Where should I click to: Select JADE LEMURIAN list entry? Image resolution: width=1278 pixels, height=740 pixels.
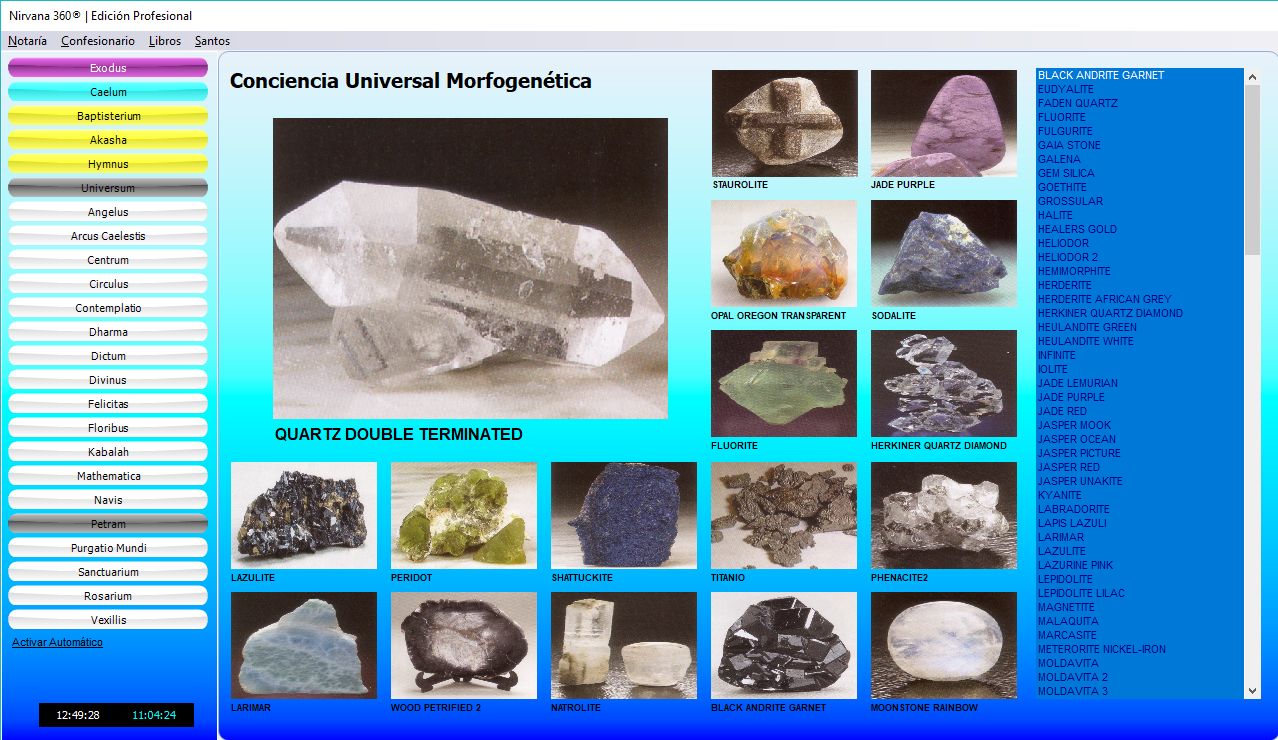coord(1140,383)
